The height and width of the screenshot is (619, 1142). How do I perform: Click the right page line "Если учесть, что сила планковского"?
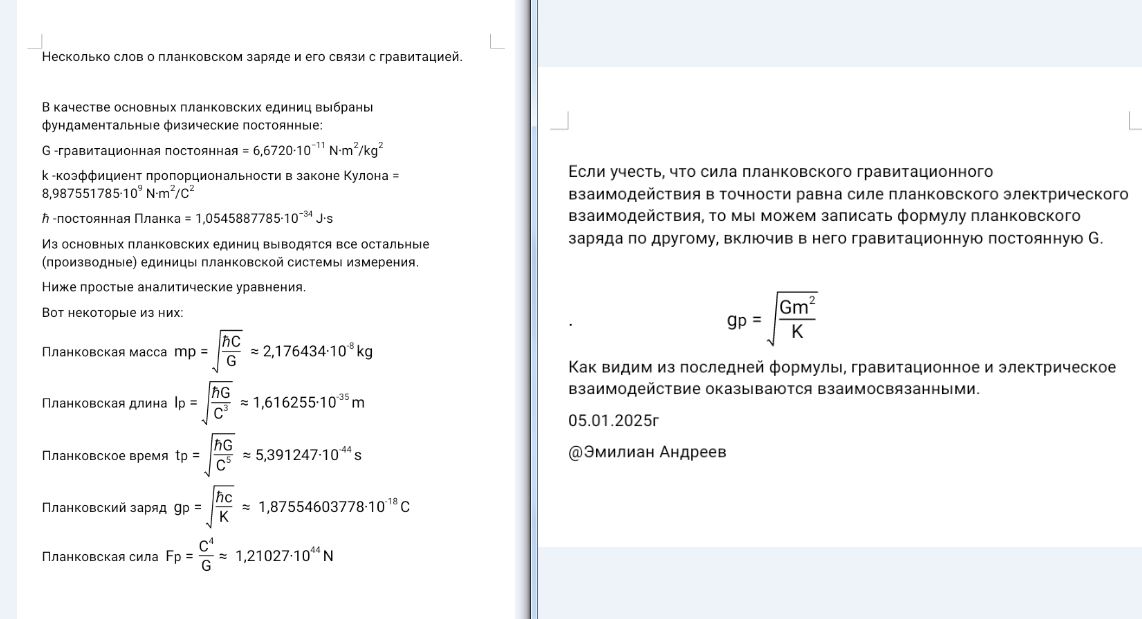[781, 172]
